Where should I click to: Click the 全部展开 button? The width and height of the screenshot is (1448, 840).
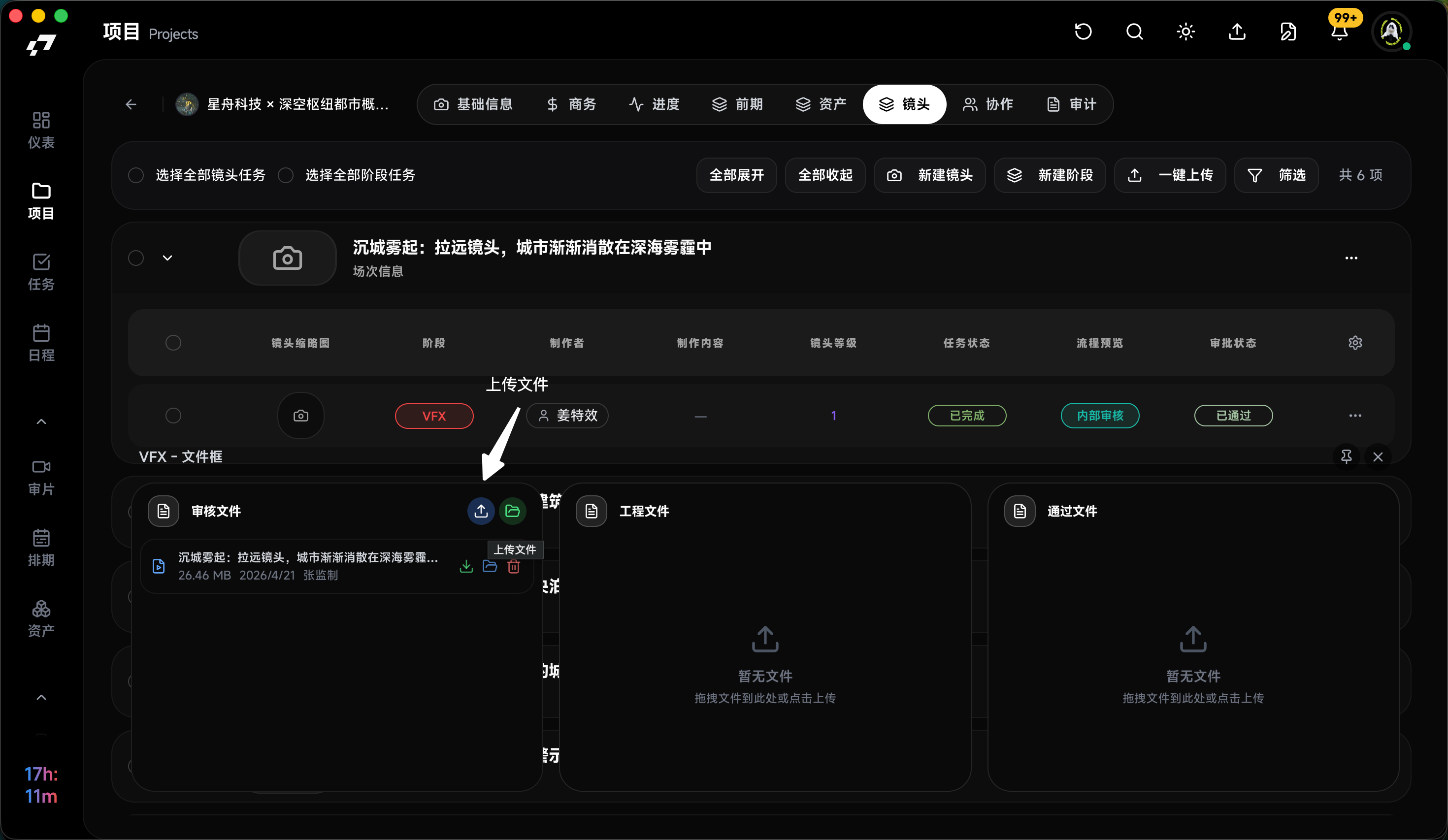[x=737, y=175]
